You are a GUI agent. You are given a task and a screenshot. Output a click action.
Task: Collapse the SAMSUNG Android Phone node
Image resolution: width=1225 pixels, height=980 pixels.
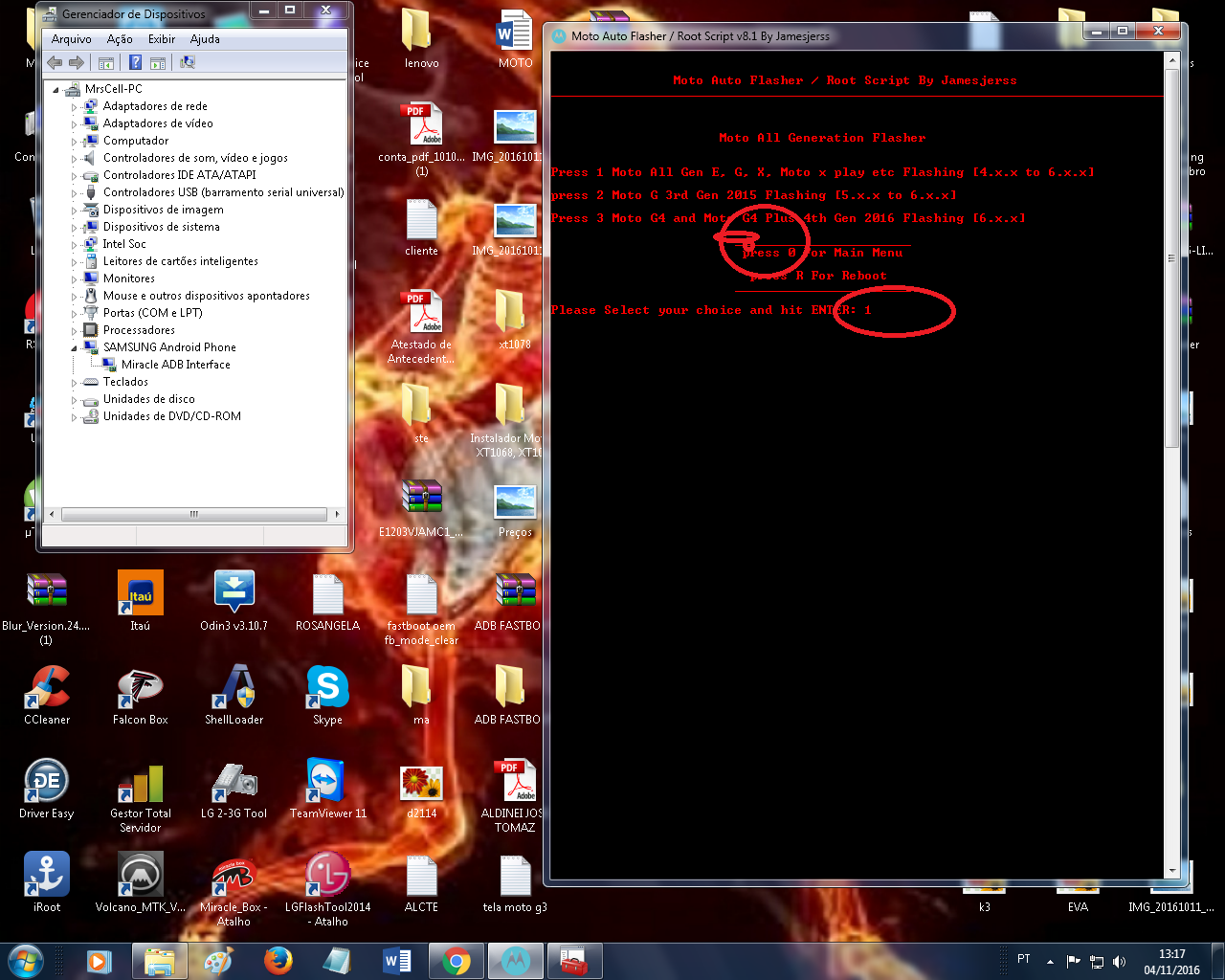[x=75, y=347]
